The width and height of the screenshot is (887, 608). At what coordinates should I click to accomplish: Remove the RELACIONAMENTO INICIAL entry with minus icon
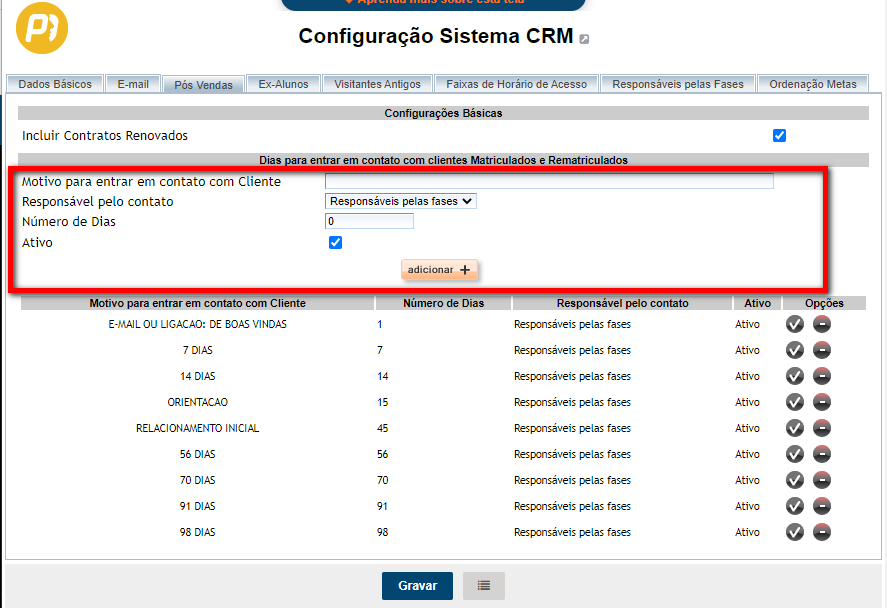coord(822,428)
